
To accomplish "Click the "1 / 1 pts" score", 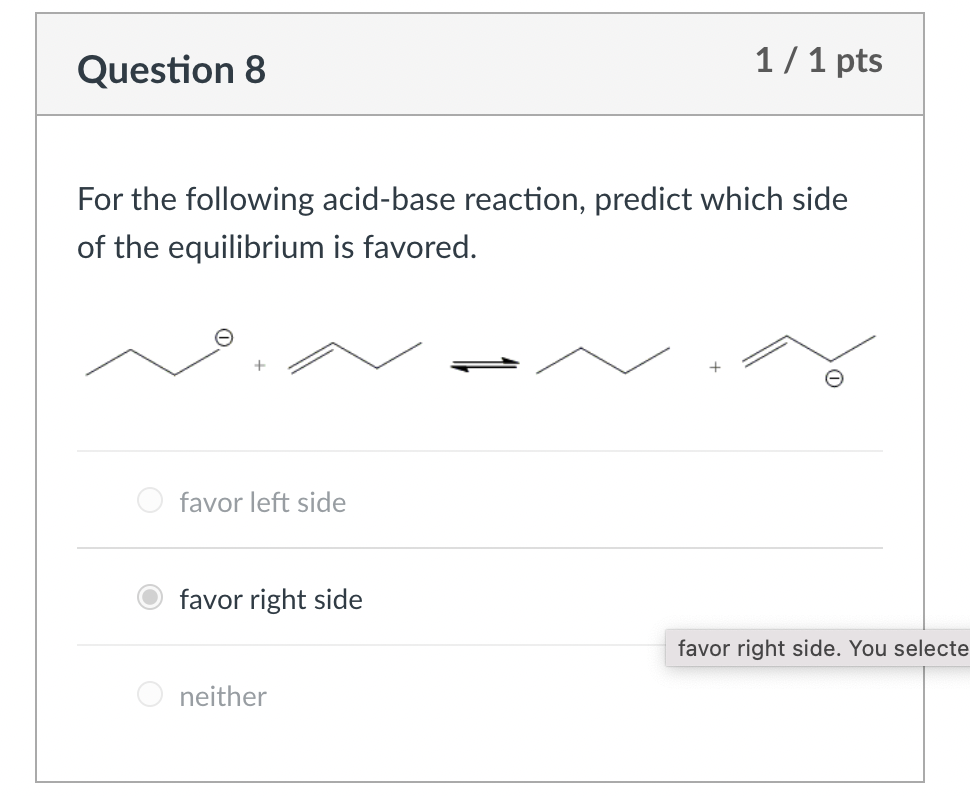I will 819,62.
